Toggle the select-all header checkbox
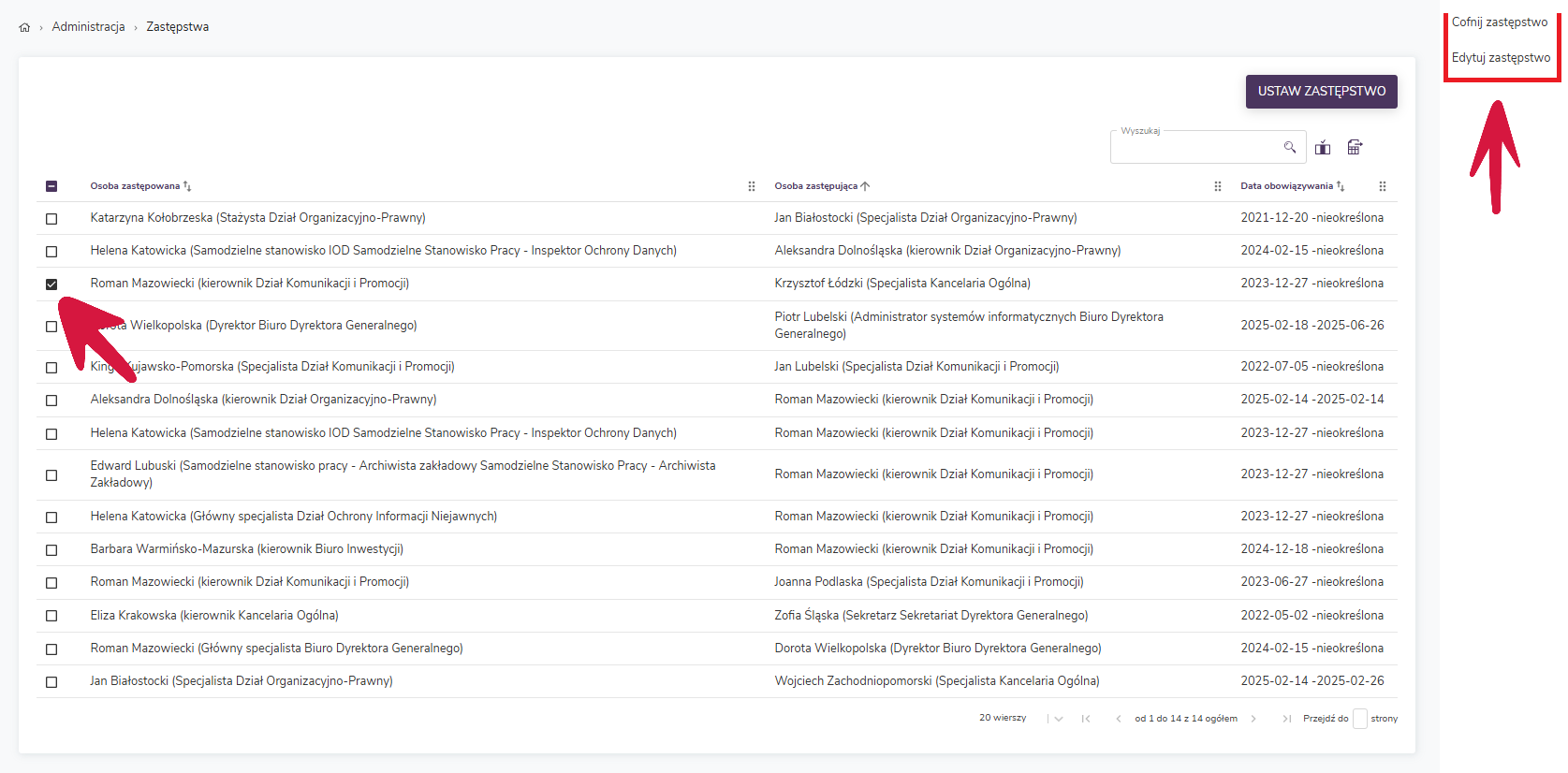This screenshot has height=773, width=1568. pyautogui.click(x=51, y=186)
